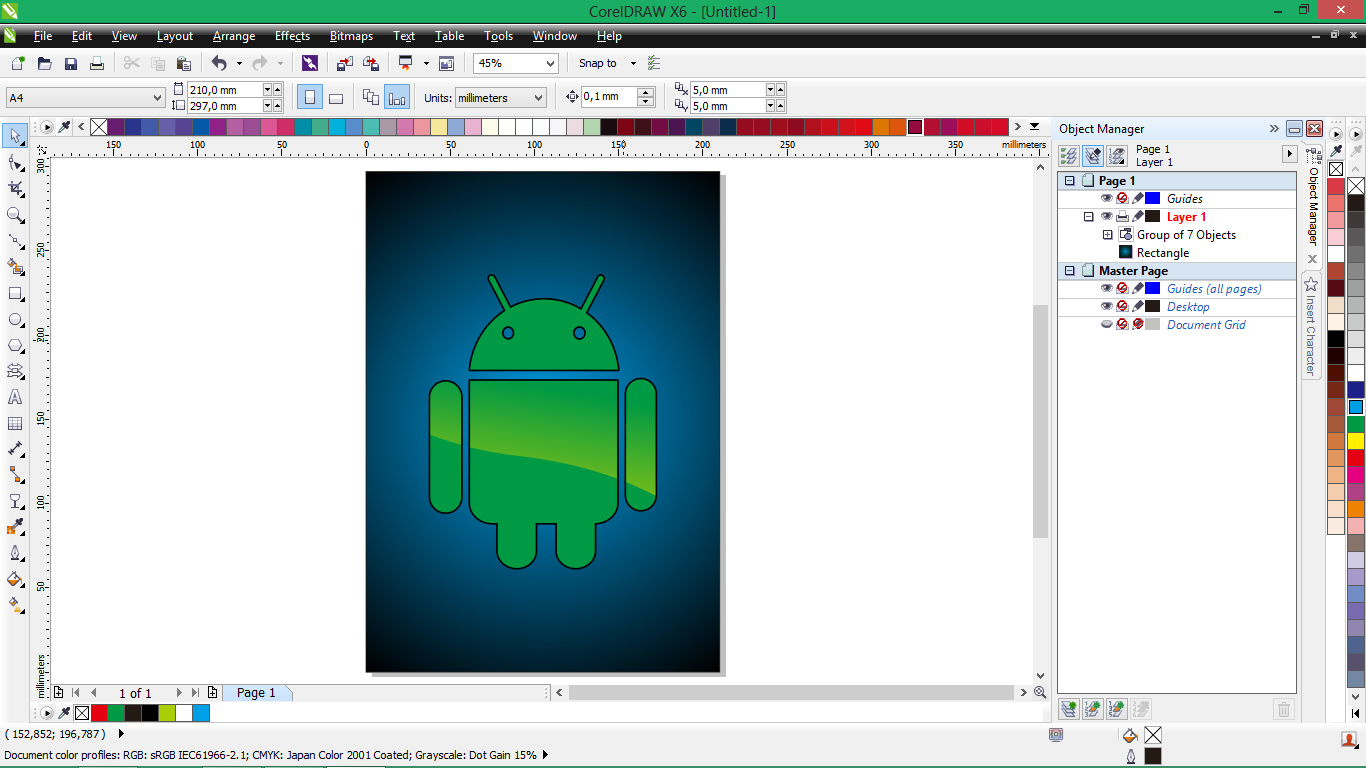
Task: Select the Interactive Fill tool
Action: 15,605
